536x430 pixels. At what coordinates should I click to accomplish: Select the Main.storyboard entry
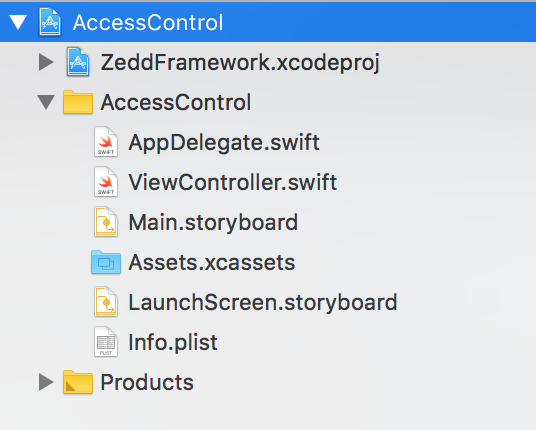tap(213, 223)
